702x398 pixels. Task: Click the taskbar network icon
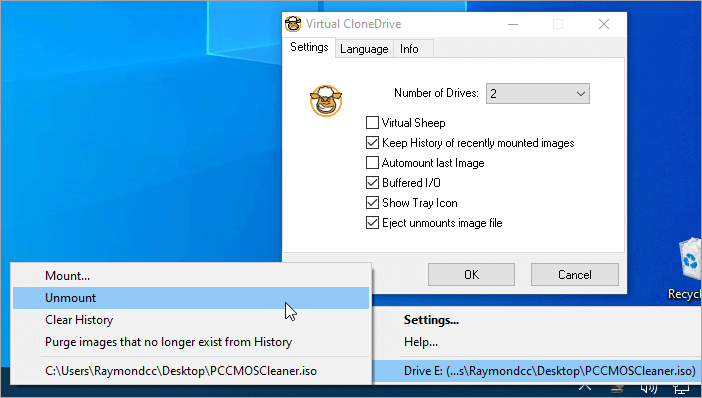pos(681,389)
